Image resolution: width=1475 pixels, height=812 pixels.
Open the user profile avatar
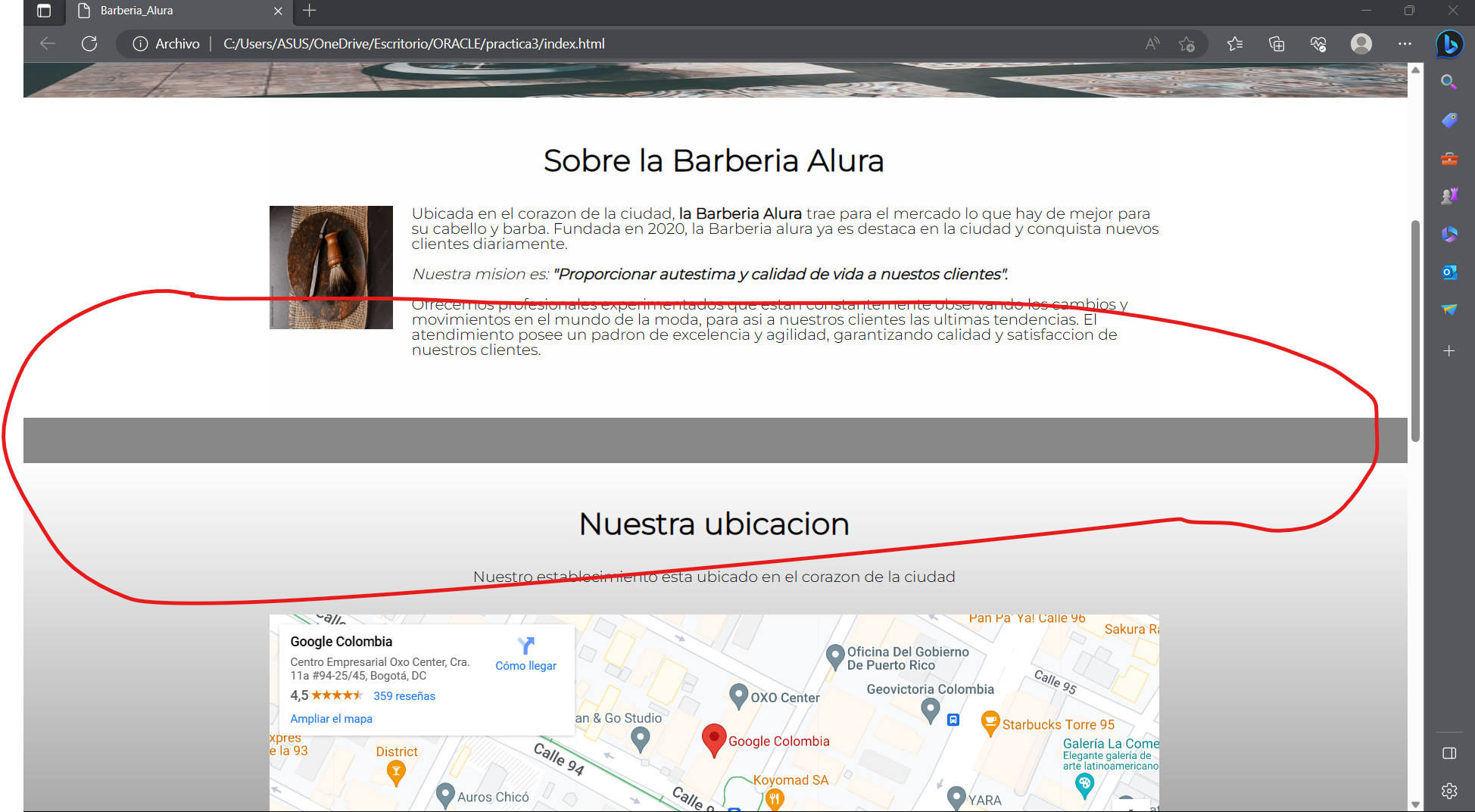(1361, 44)
